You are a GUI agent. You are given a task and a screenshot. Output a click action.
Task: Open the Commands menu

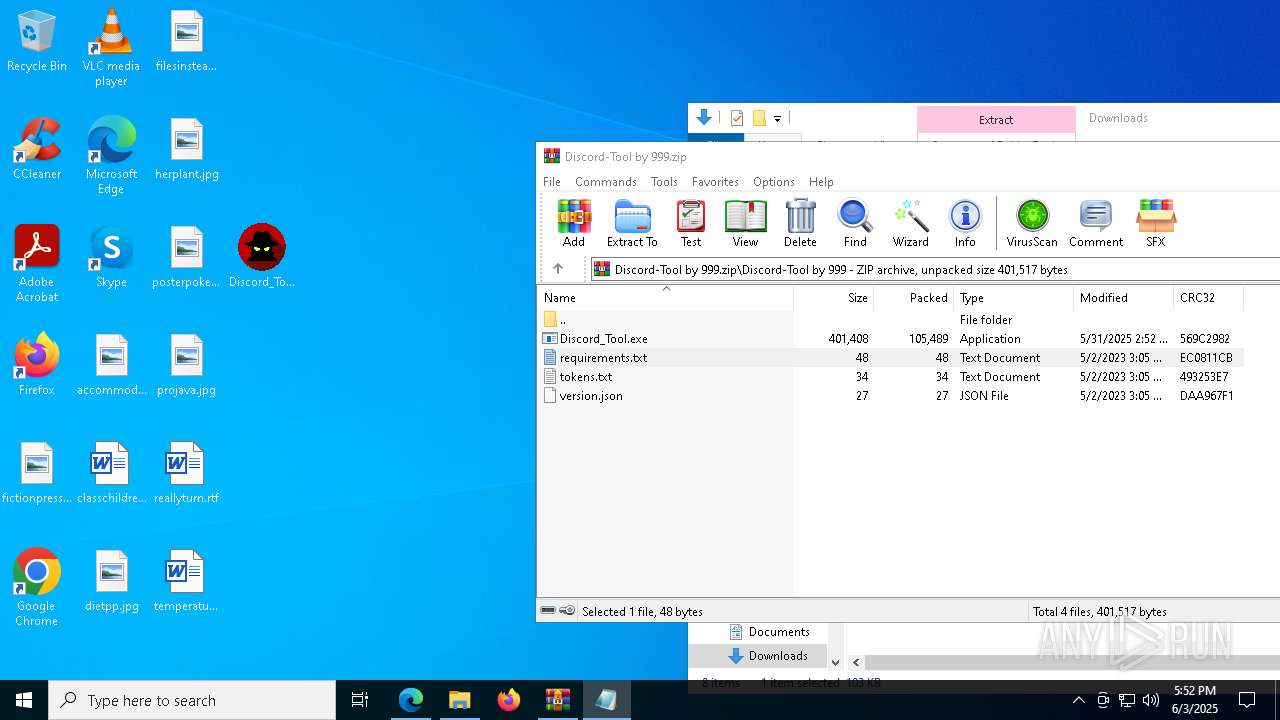[606, 182]
